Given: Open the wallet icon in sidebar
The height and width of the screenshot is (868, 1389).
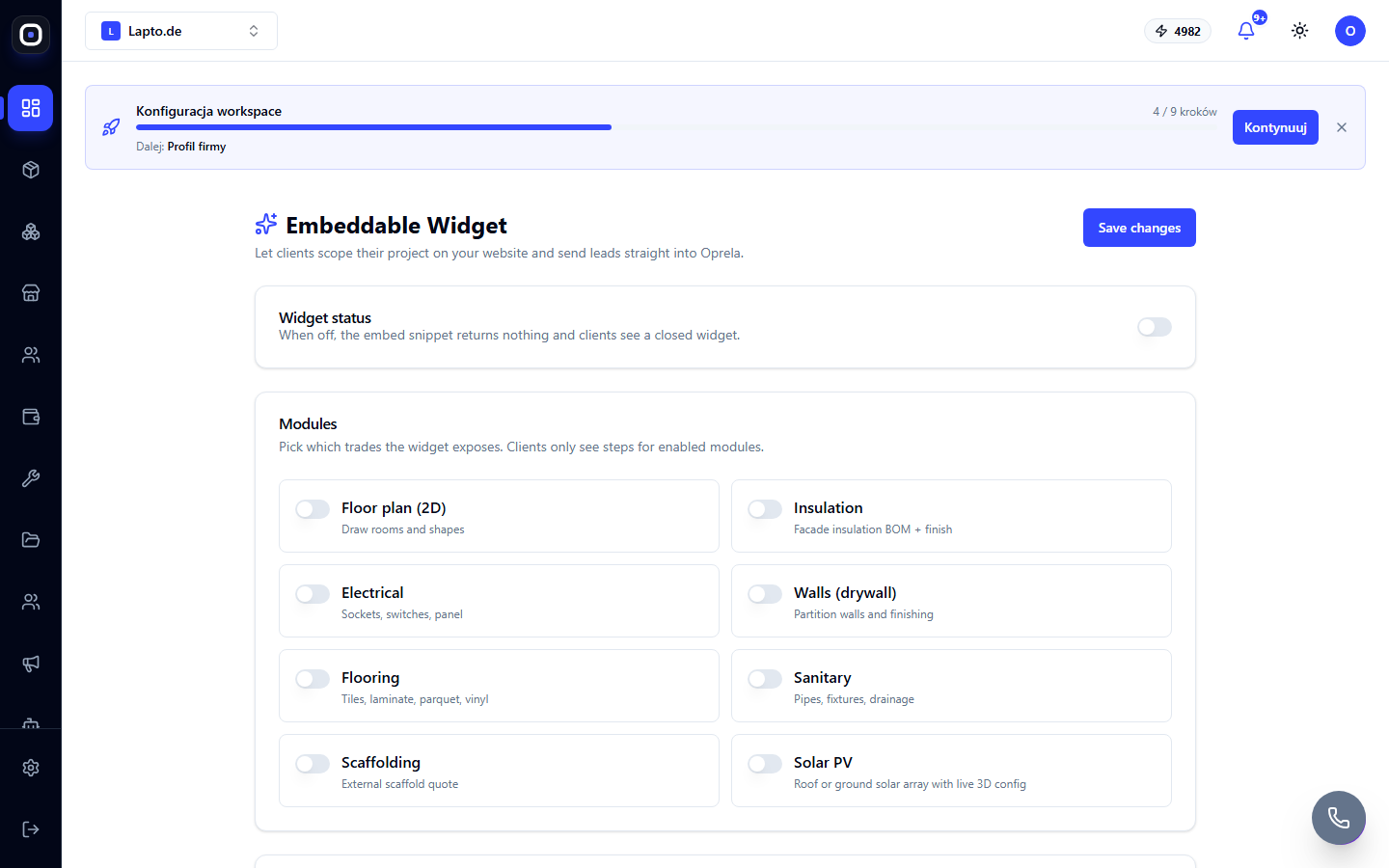Looking at the screenshot, I should pos(31,417).
